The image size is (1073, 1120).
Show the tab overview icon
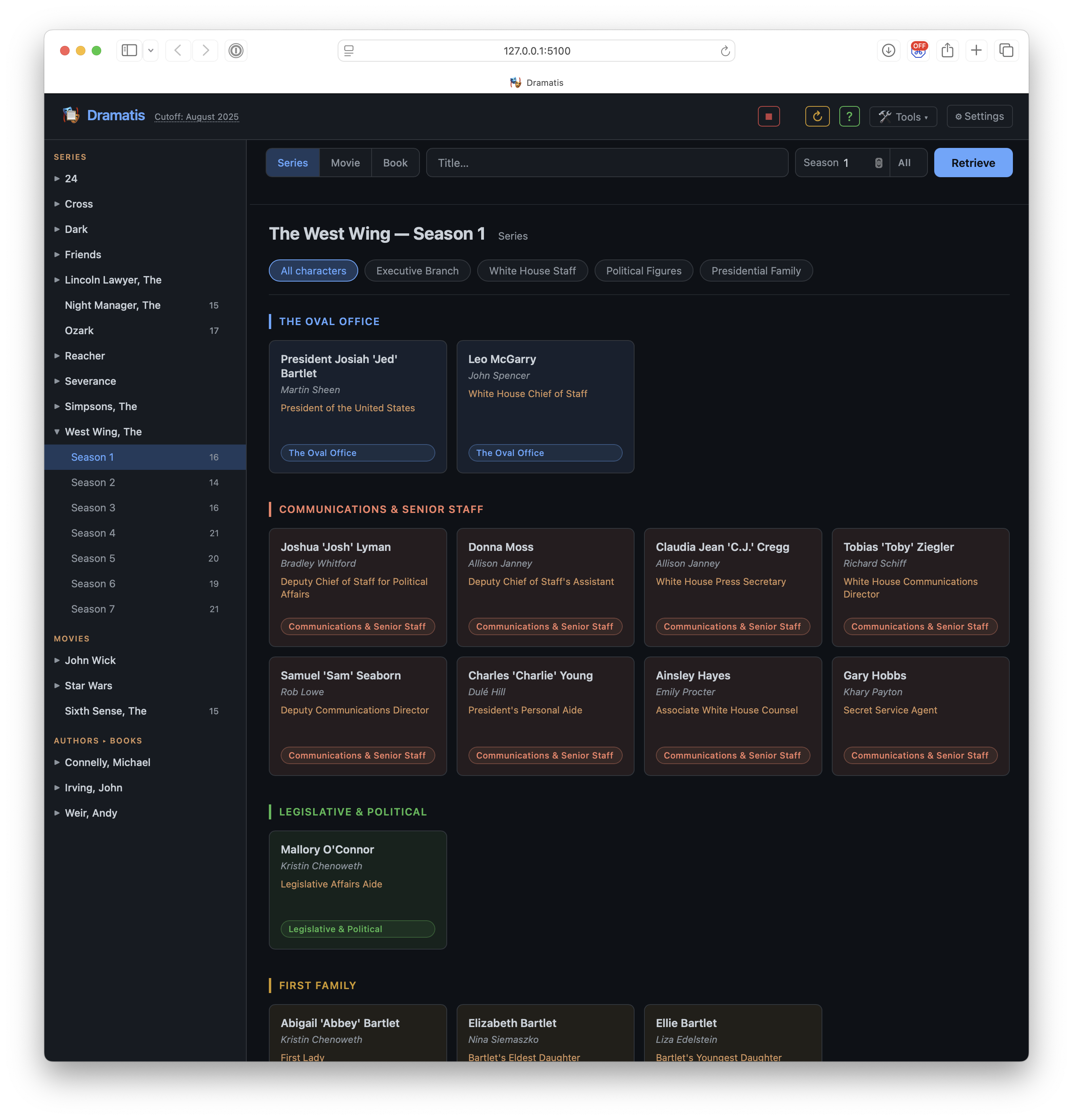(1005, 50)
